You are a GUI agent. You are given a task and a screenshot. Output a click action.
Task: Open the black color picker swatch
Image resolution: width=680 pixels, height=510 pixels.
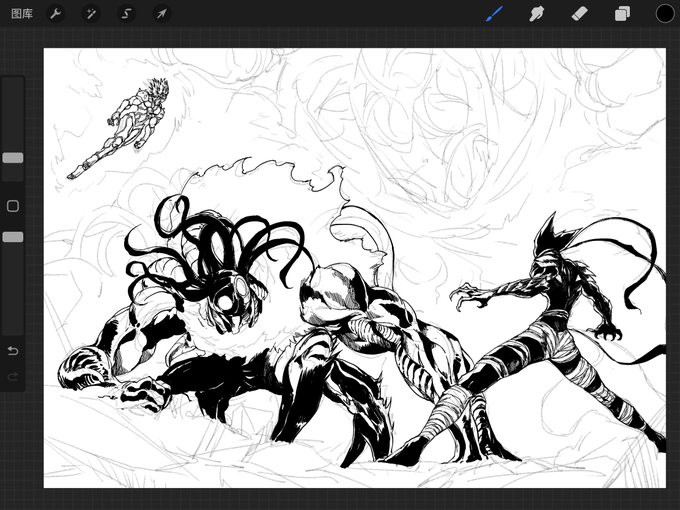point(665,13)
